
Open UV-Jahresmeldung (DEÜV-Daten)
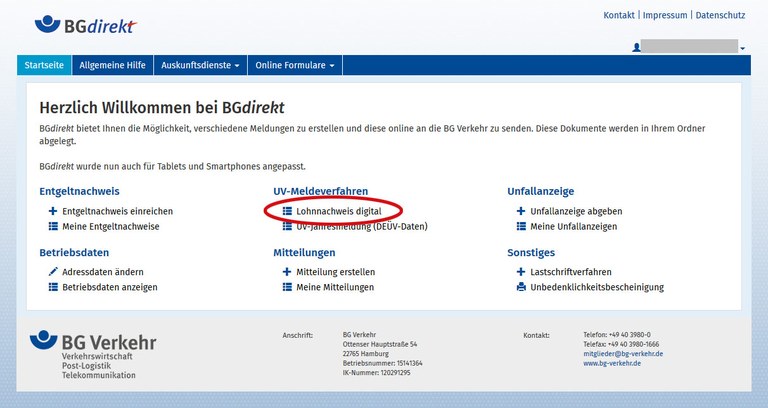click(362, 226)
